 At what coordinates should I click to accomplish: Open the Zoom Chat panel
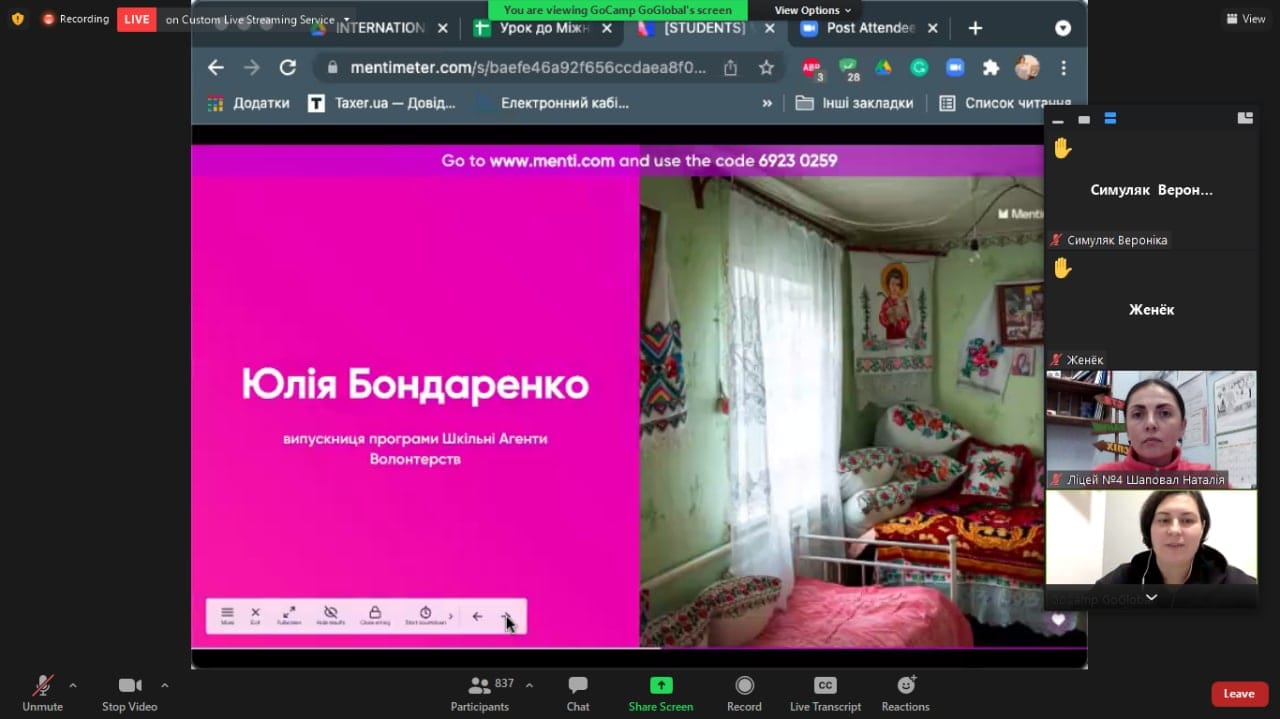pos(578,693)
